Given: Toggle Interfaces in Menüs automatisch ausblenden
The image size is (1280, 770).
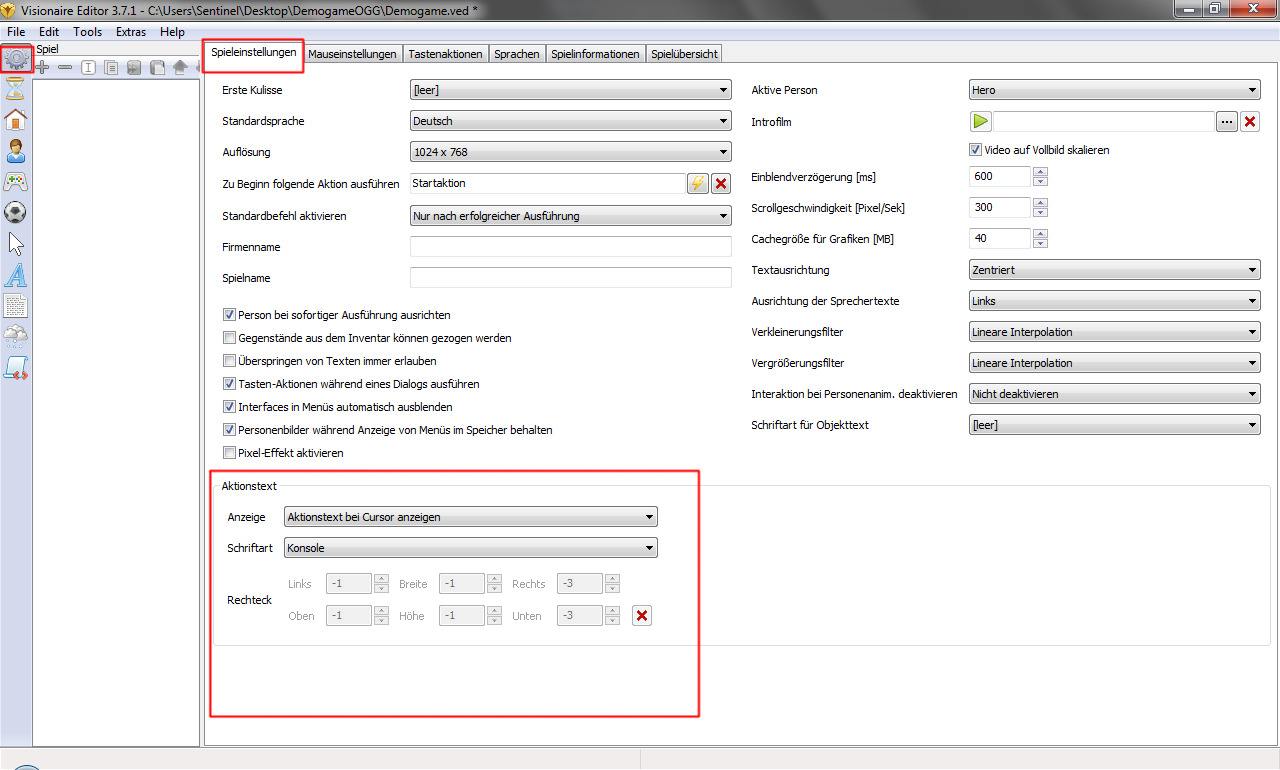Looking at the screenshot, I should 230,407.
